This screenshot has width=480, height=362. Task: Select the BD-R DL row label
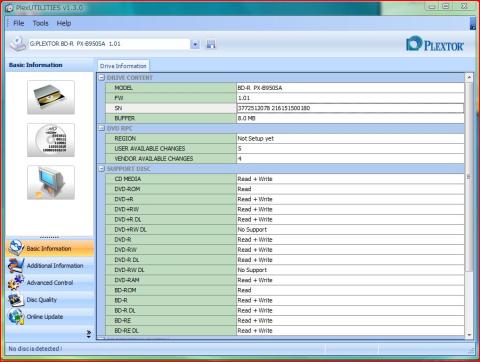pyautogui.click(x=171, y=310)
